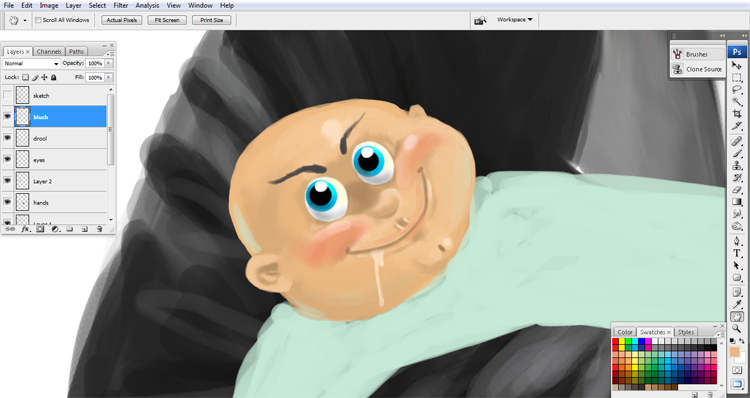
Task: Show the sketch layer visibility
Action: [8, 95]
